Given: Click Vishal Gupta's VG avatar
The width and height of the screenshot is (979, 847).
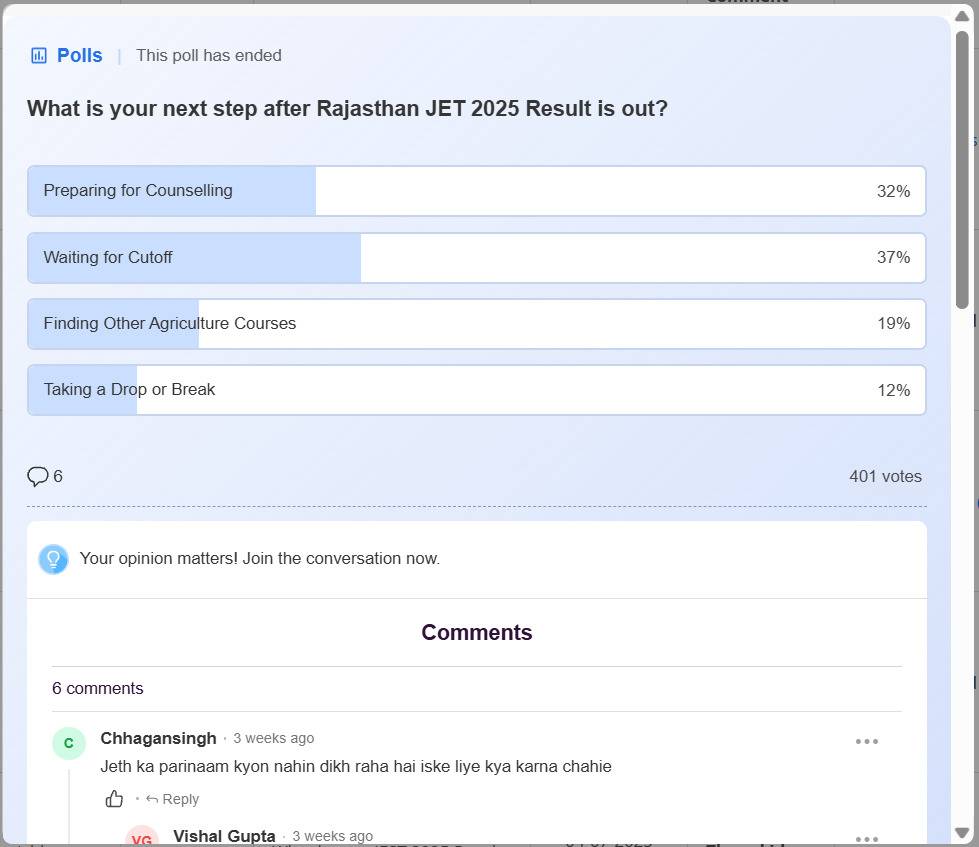Looking at the screenshot, I should tap(142, 838).
